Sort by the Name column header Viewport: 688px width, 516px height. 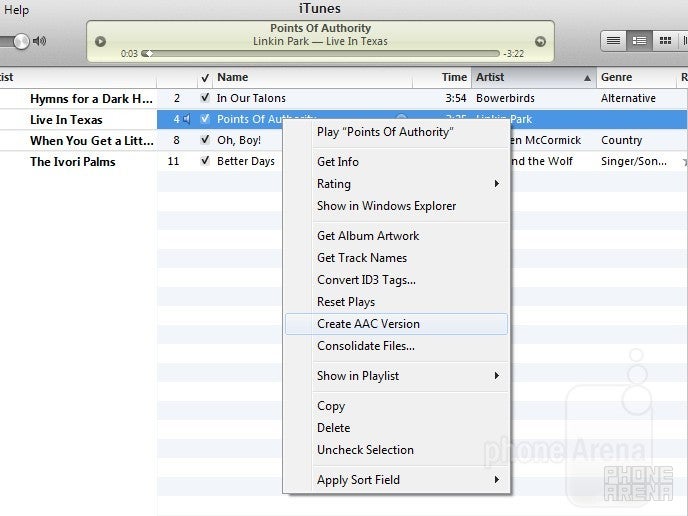(x=312, y=77)
